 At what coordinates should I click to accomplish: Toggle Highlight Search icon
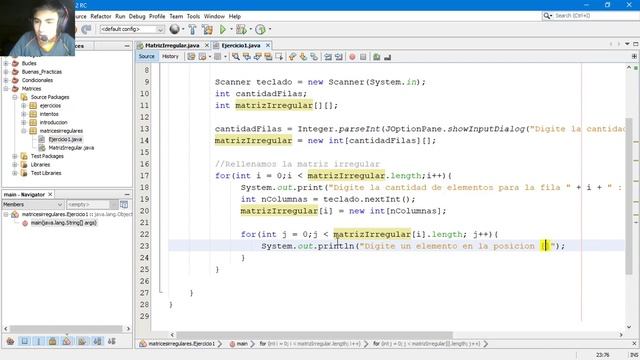click(268, 57)
